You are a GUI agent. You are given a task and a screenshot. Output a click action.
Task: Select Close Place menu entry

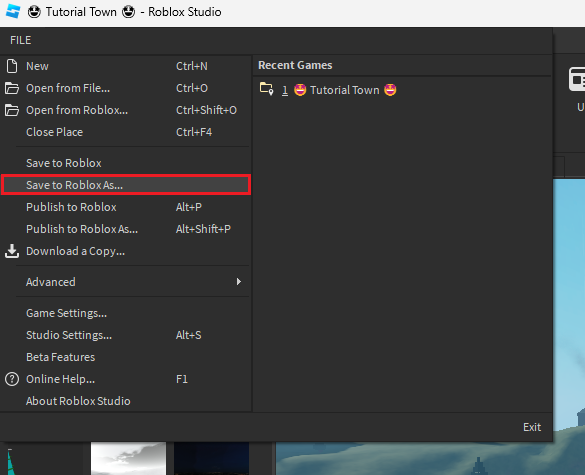point(126,132)
